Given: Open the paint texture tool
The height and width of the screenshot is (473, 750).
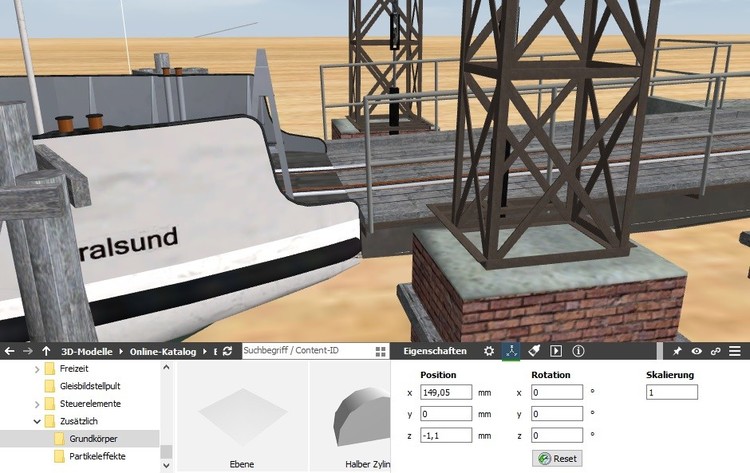Looking at the screenshot, I should click(534, 352).
